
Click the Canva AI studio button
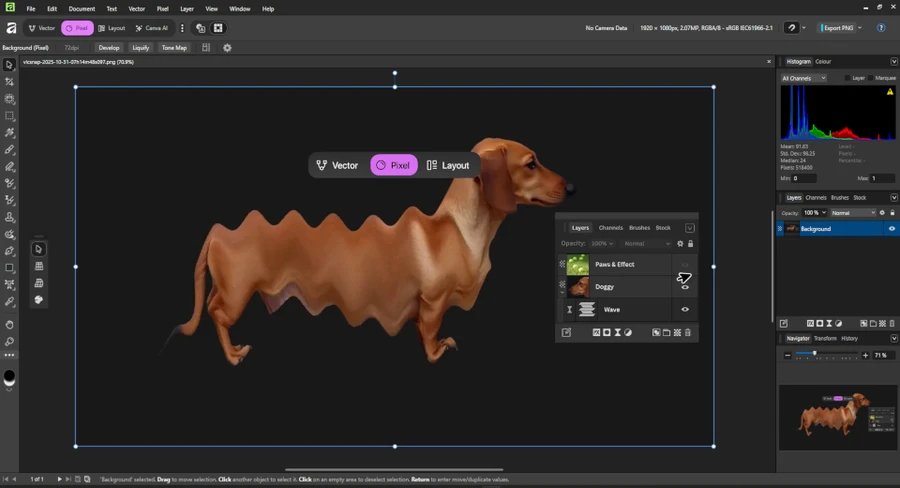click(x=151, y=28)
